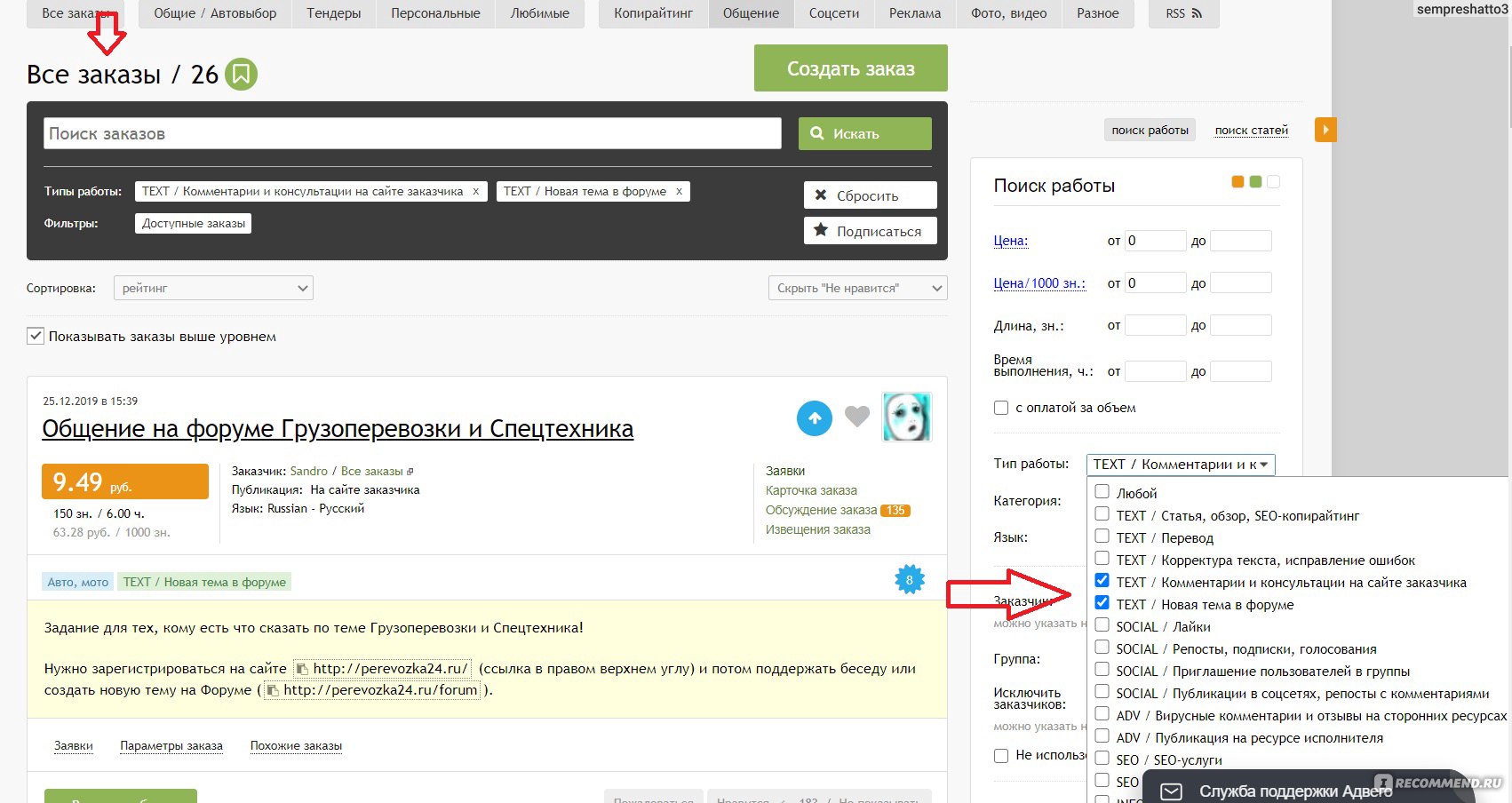This screenshot has height=803, width=1512.
Task: Open customer Sandro profile link
Action: tap(308, 471)
